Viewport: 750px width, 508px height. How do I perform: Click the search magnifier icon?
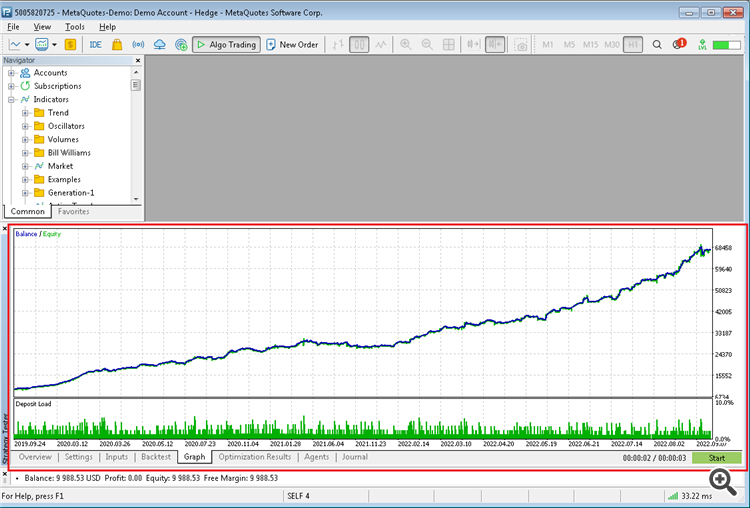point(657,44)
